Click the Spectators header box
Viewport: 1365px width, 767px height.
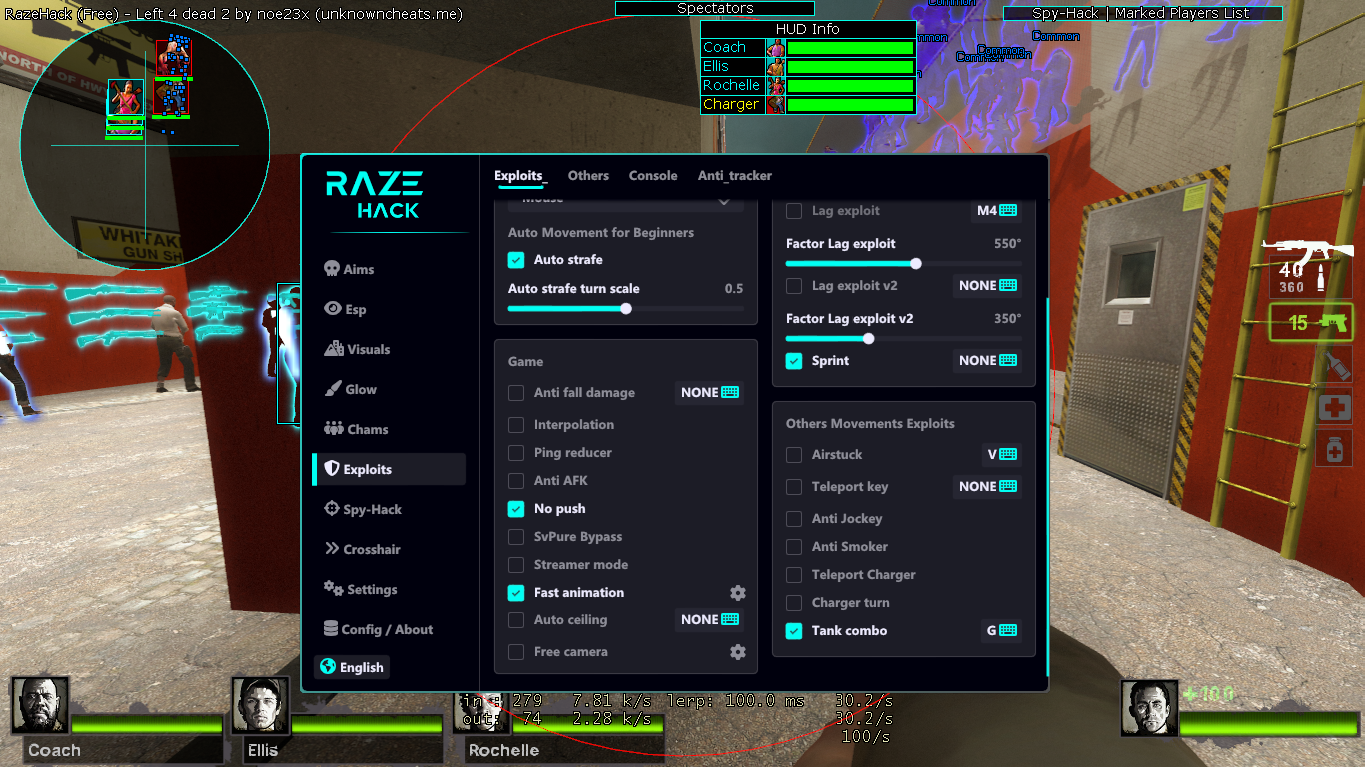pos(715,8)
